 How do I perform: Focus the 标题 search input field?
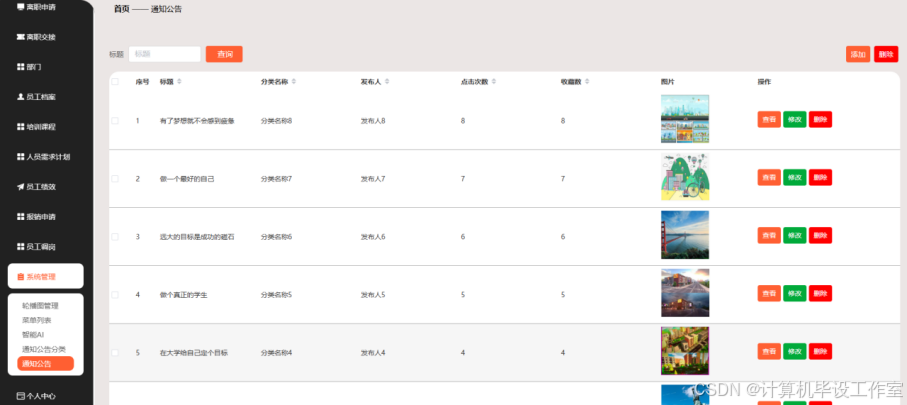165,54
